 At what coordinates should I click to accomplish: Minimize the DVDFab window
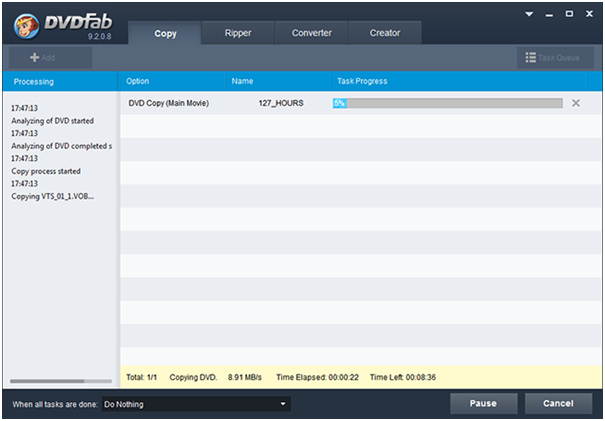click(x=549, y=14)
